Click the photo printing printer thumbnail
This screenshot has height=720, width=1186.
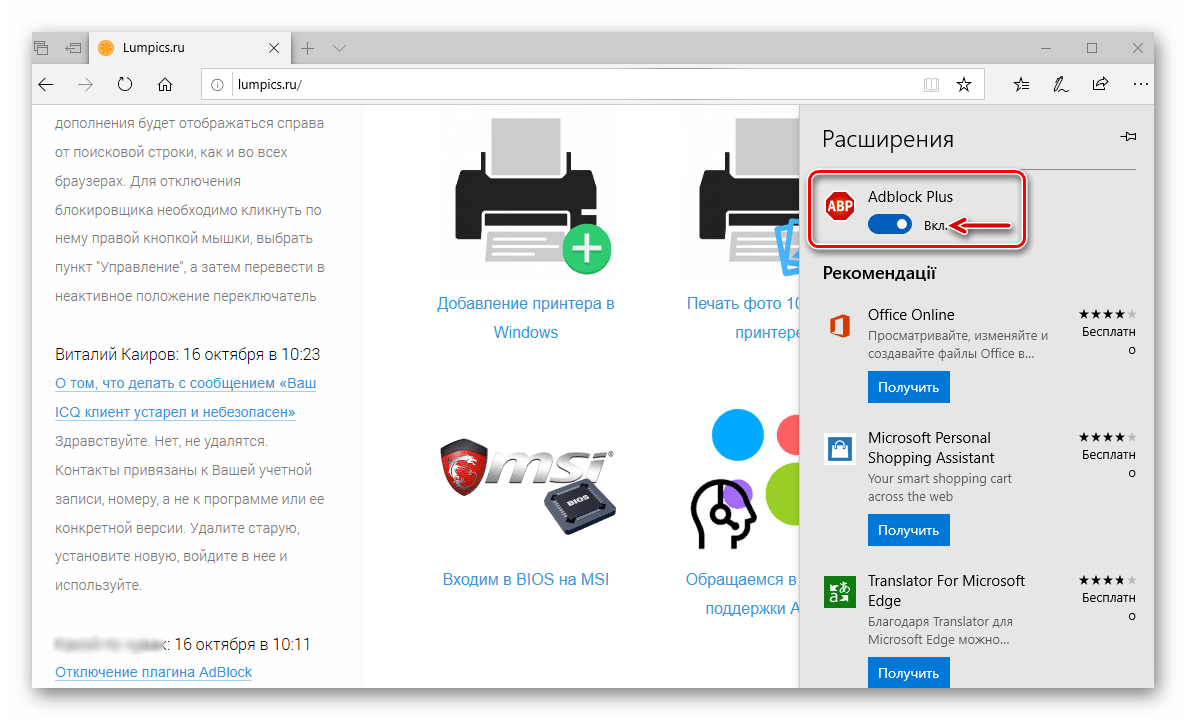[749, 195]
